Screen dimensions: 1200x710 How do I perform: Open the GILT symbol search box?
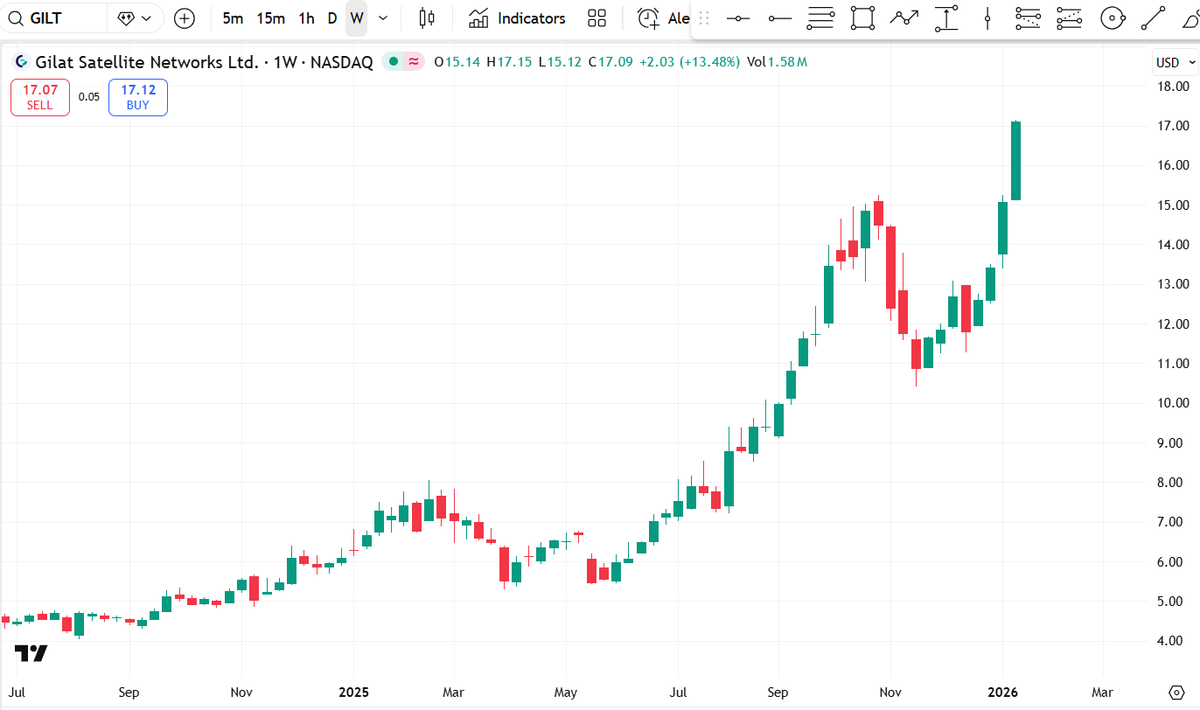[x=54, y=18]
